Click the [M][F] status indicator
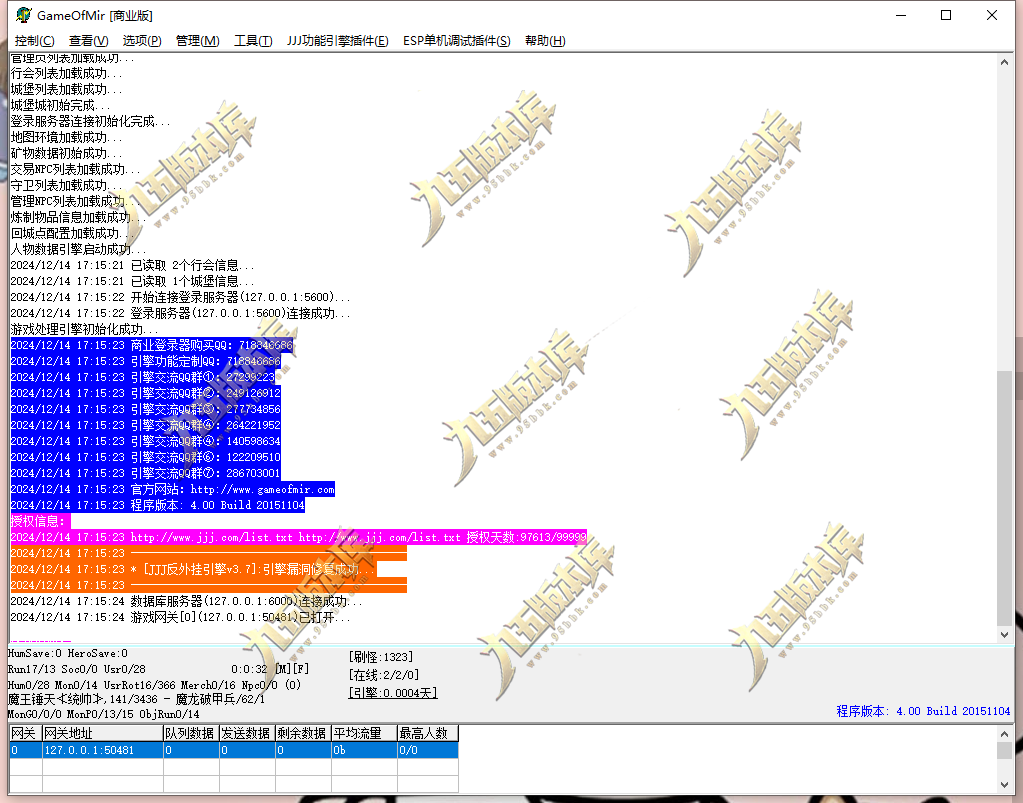The image size is (1023, 803). click(x=292, y=669)
